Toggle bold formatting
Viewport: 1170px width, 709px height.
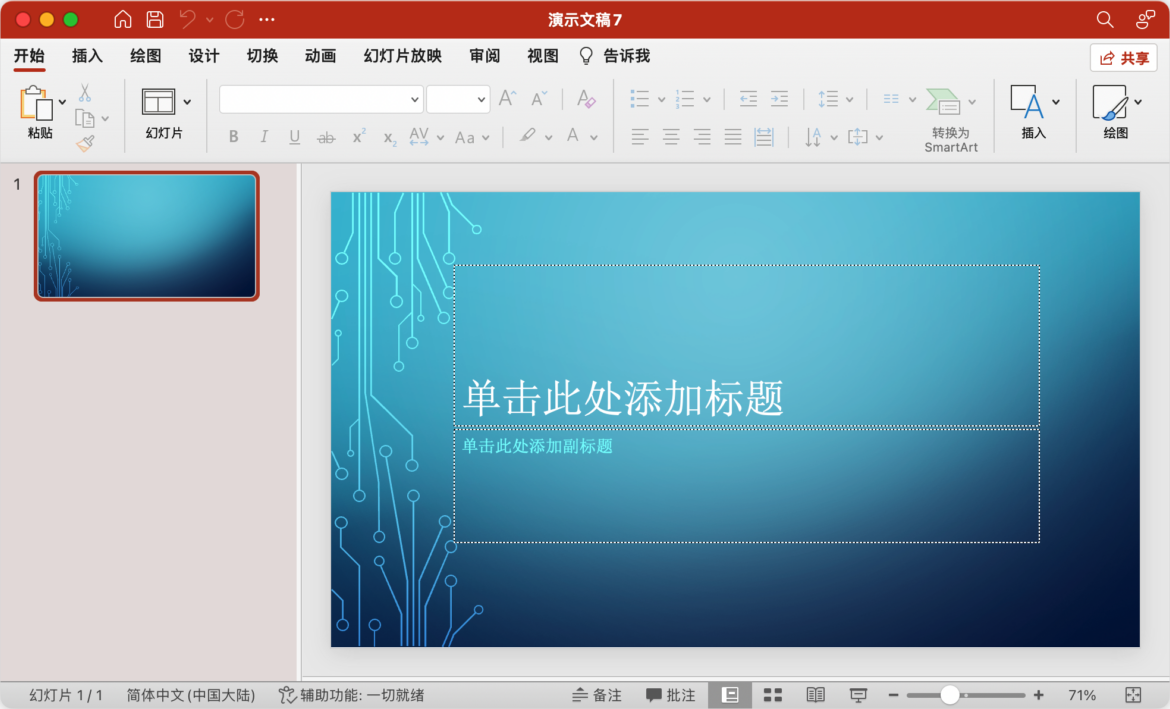(x=234, y=137)
